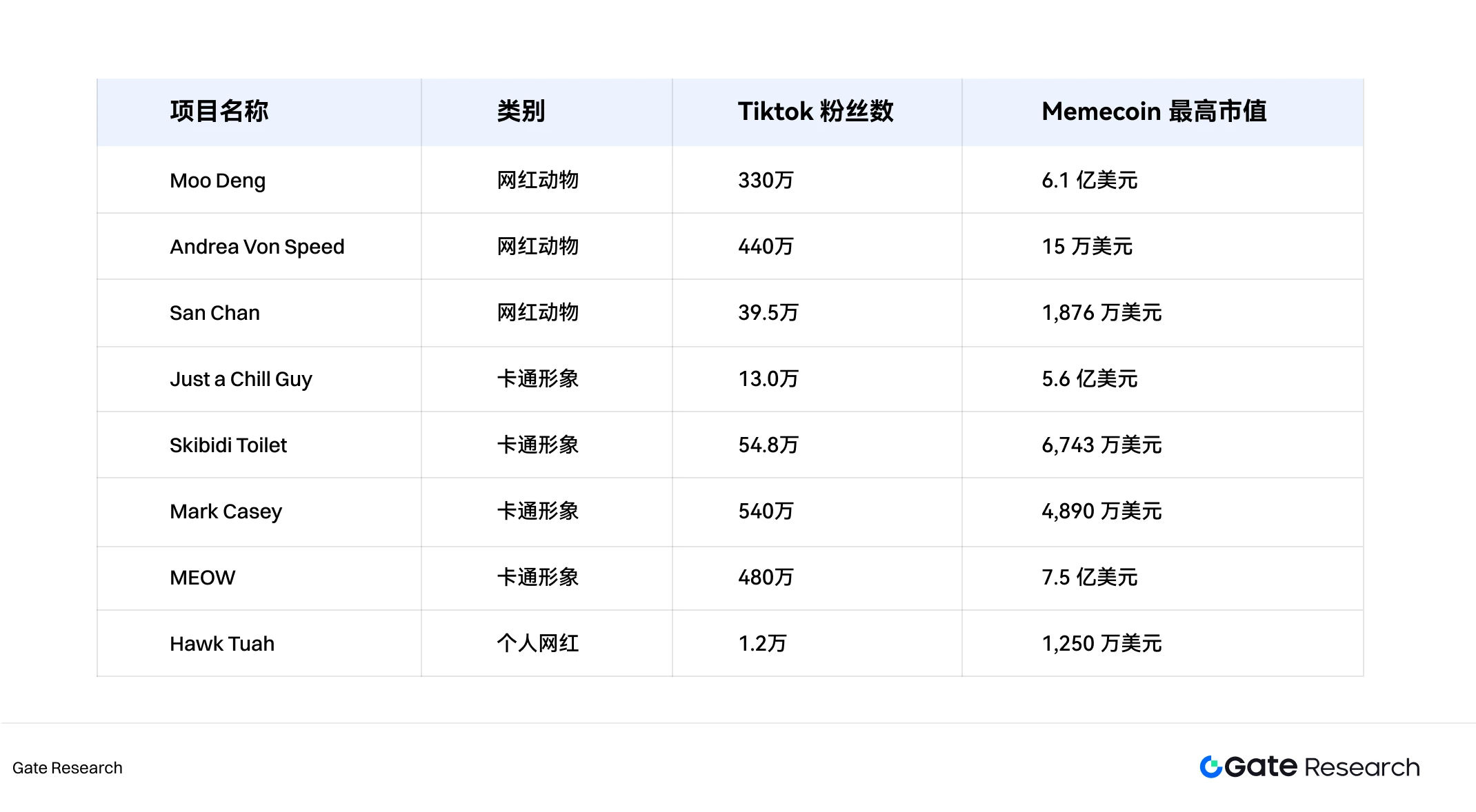The width and height of the screenshot is (1476, 812).
Task: Select the 6.1 亿美元 market cap cell
Action: (1089, 181)
